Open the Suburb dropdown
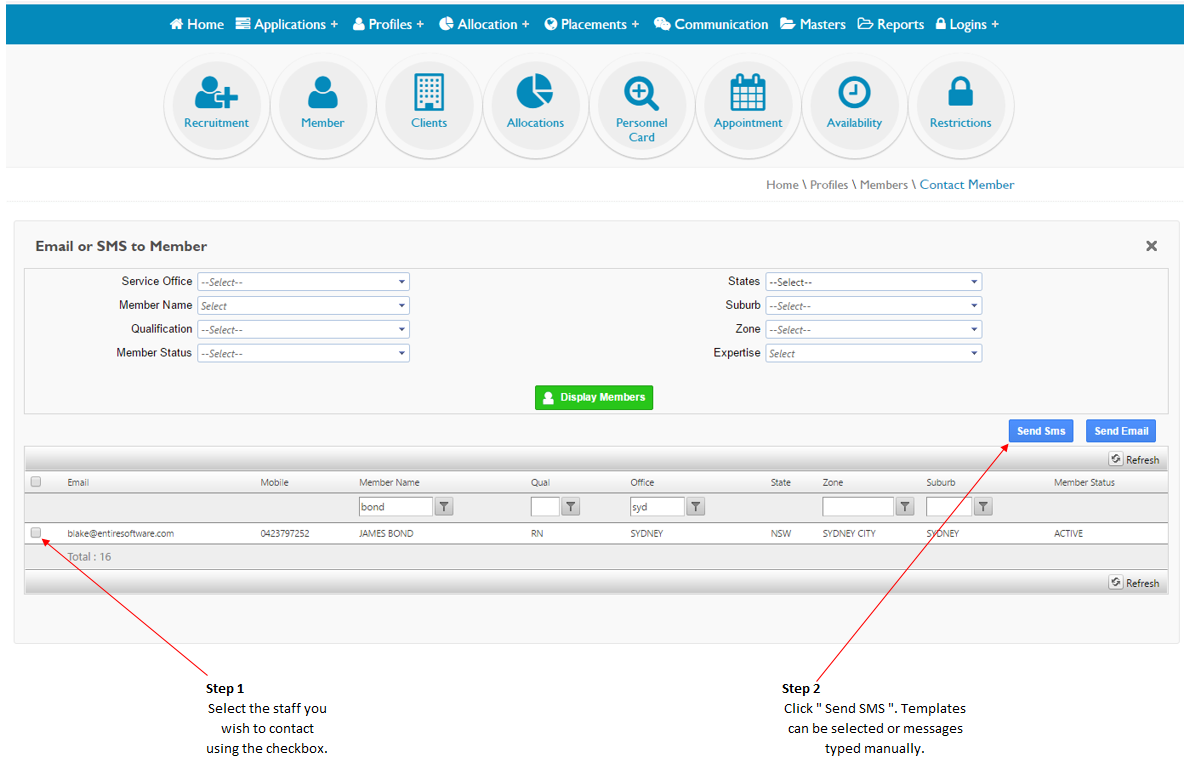This screenshot has height=766, width=1193. (x=873, y=306)
